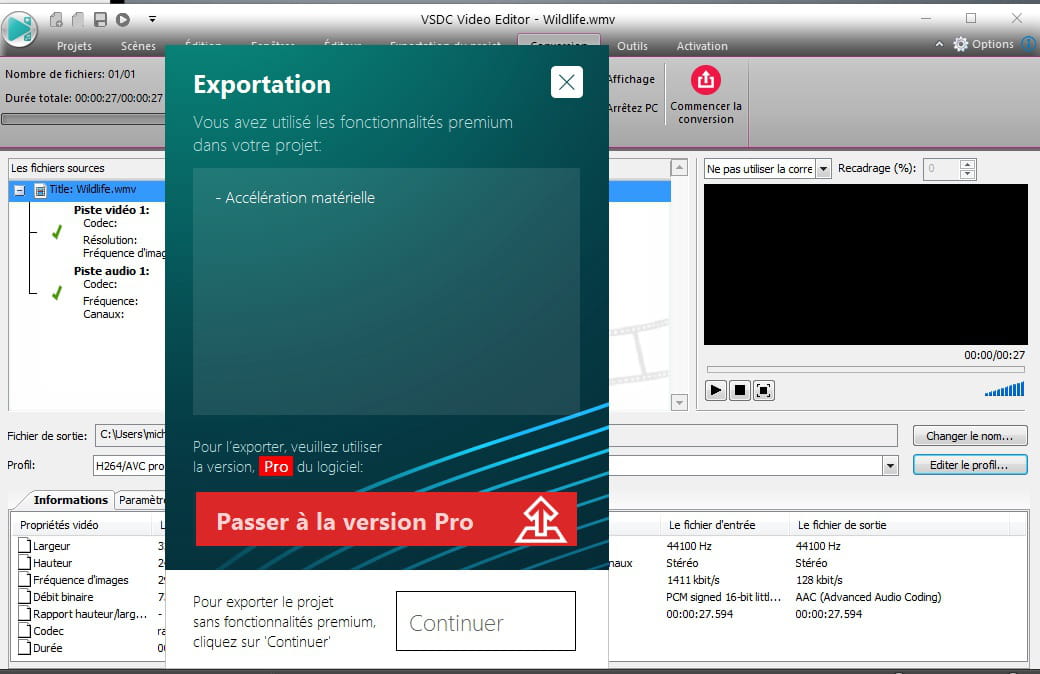1040x674 pixels.
Task: Select the Paramètres tab next to Informations
Action: (x=141, y=500)
